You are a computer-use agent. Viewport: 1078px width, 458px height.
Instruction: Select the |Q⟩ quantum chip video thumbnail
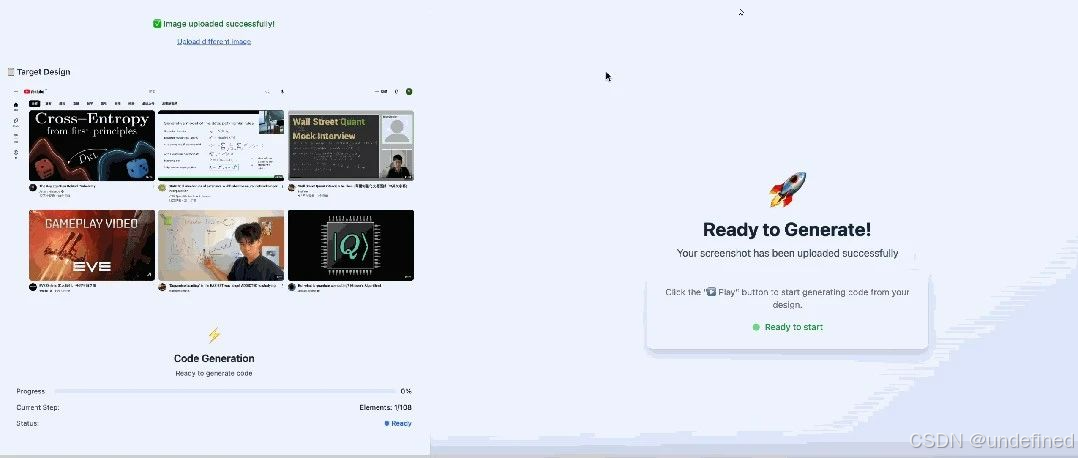point(351,246)
